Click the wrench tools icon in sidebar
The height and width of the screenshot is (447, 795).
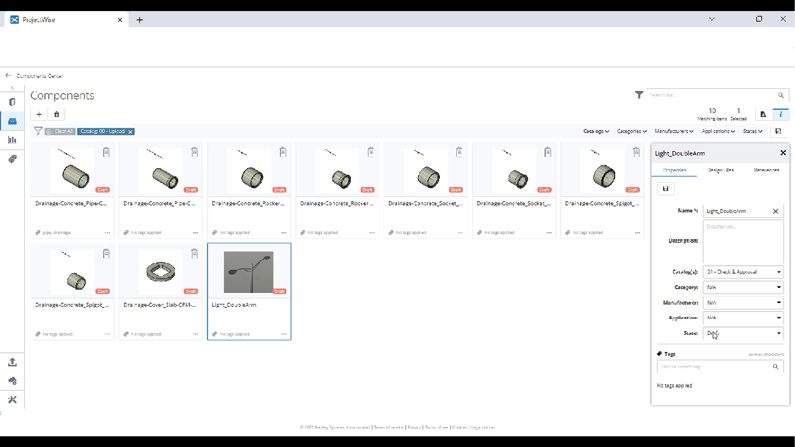point(12,400)
